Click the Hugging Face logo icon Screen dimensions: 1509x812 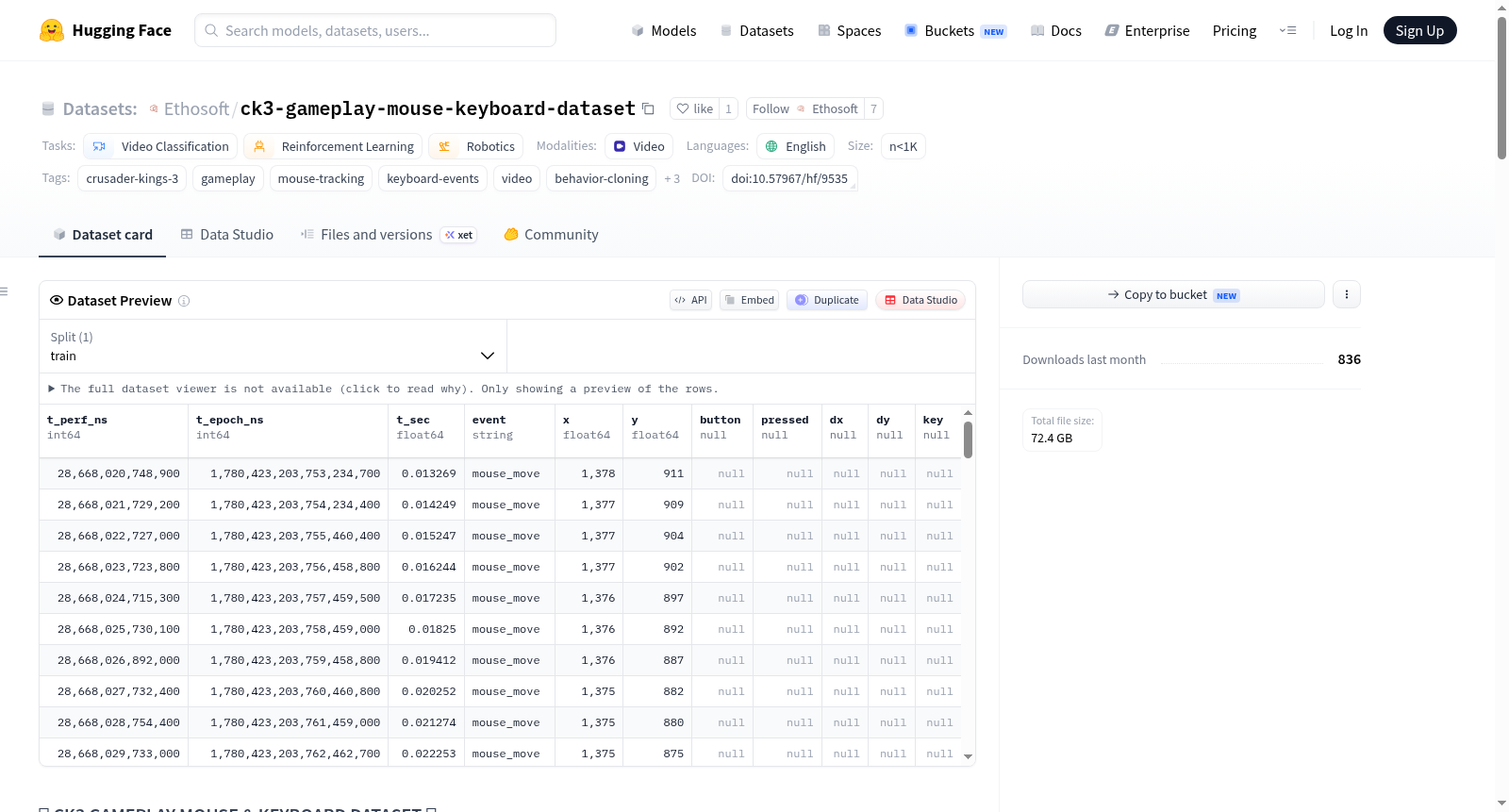(52, 30)
